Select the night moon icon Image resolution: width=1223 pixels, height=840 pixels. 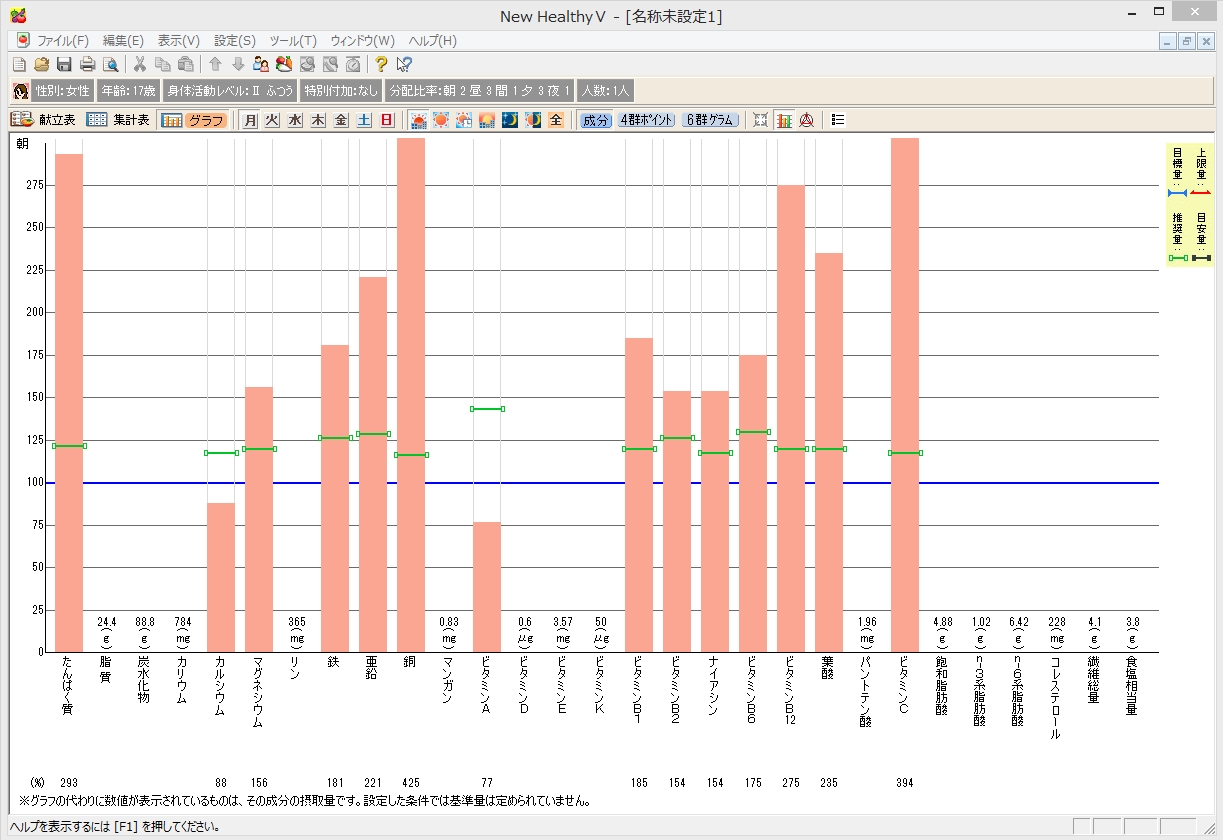pyautogui.click(x=510, y=120)
